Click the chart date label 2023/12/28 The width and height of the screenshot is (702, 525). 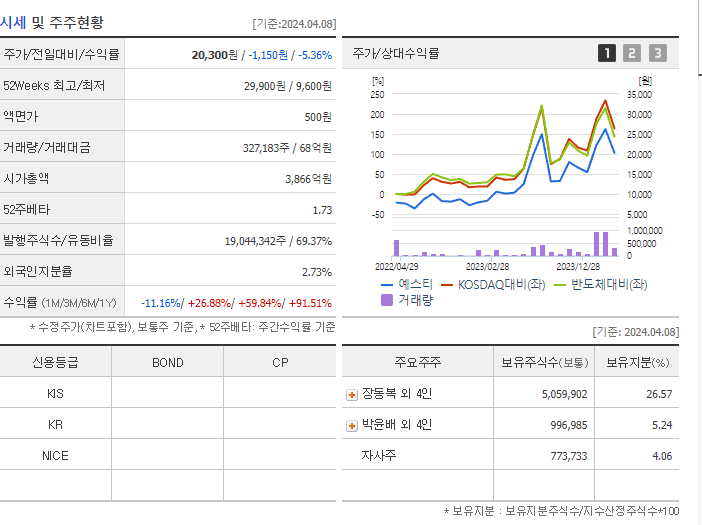(x=578, y=267)
